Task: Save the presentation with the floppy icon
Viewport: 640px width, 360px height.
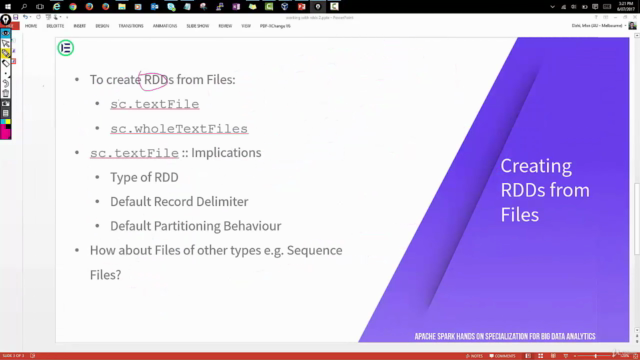Action: click(16, 17)
